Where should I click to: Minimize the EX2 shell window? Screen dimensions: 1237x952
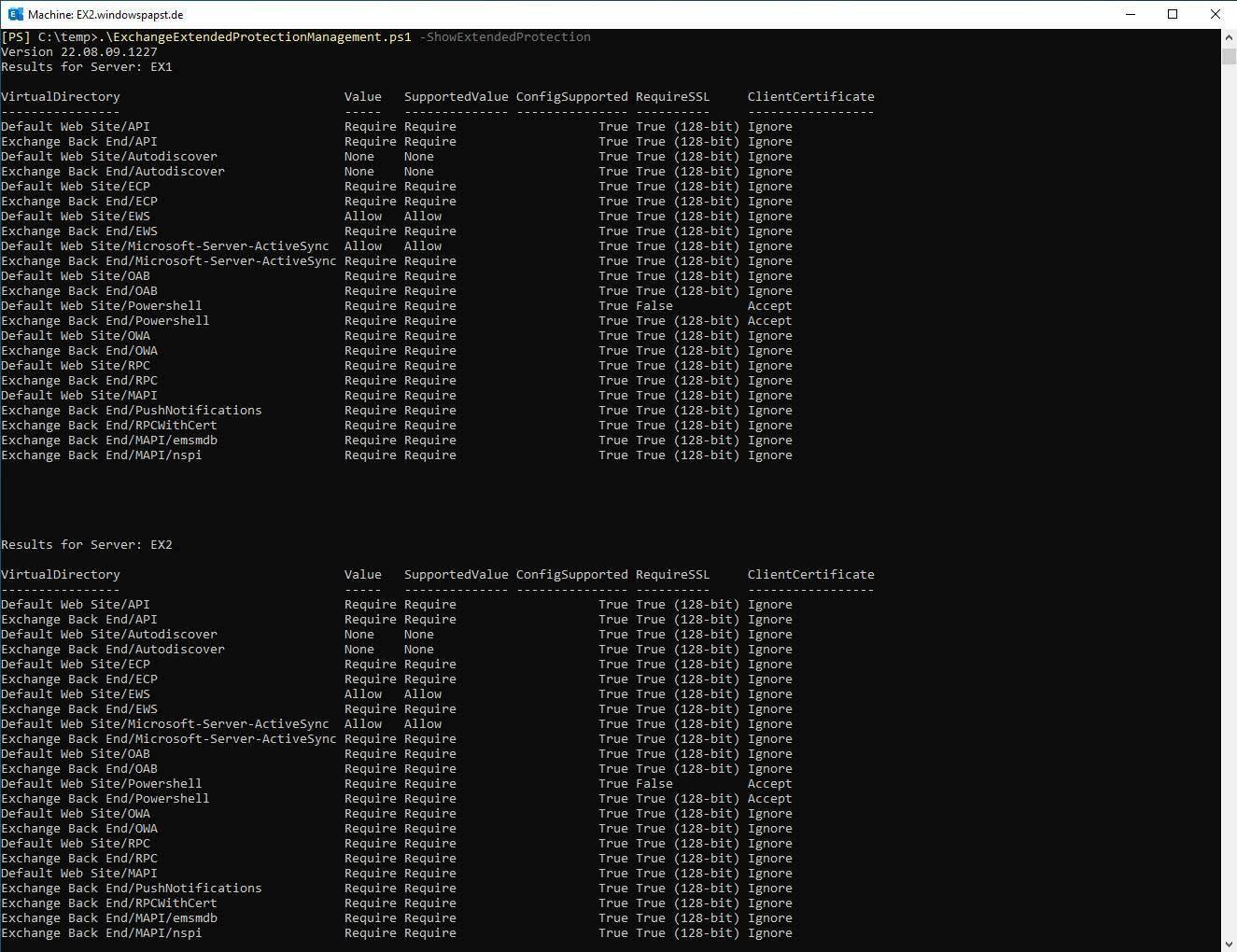[x=1130, y=14]
